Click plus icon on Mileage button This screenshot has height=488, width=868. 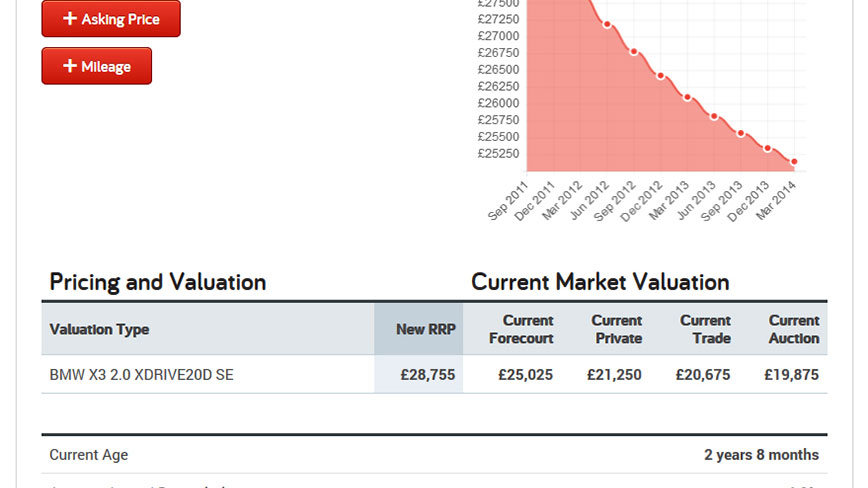[70, 66]
